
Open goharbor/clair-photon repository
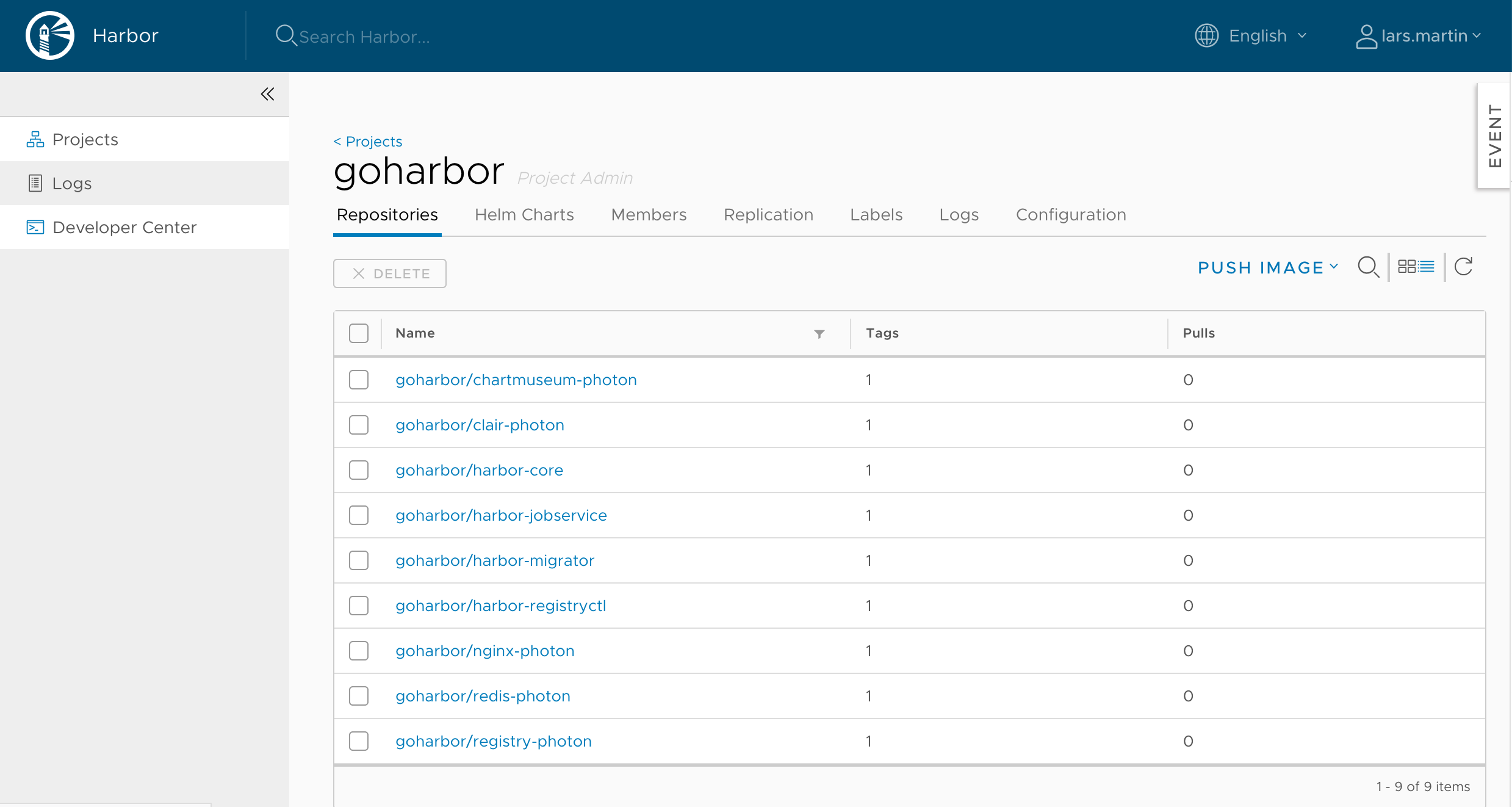pyautogui.click(x=480, y=425)
